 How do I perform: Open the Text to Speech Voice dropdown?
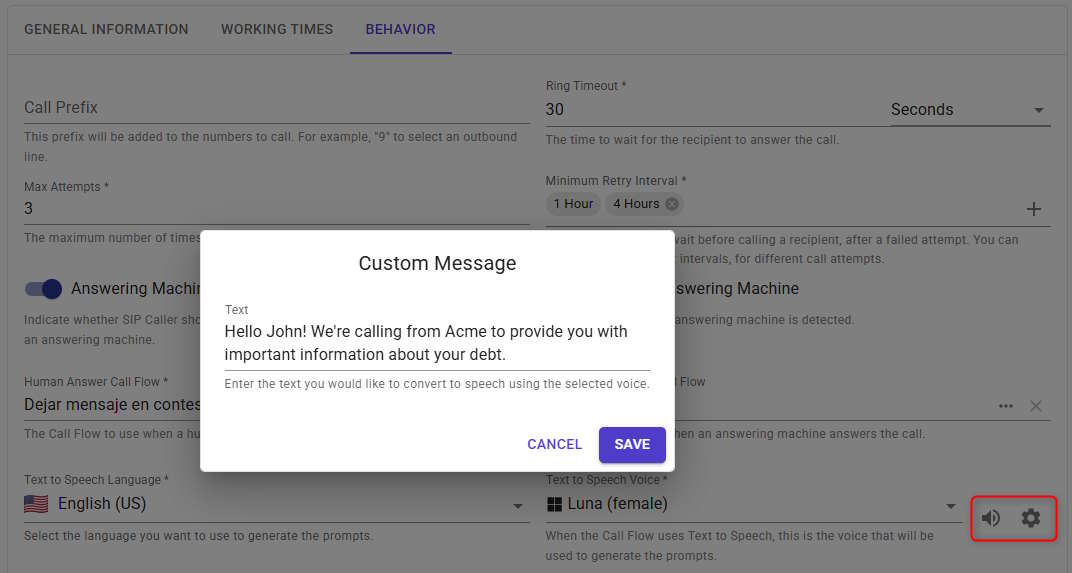[x=951, y=506]
